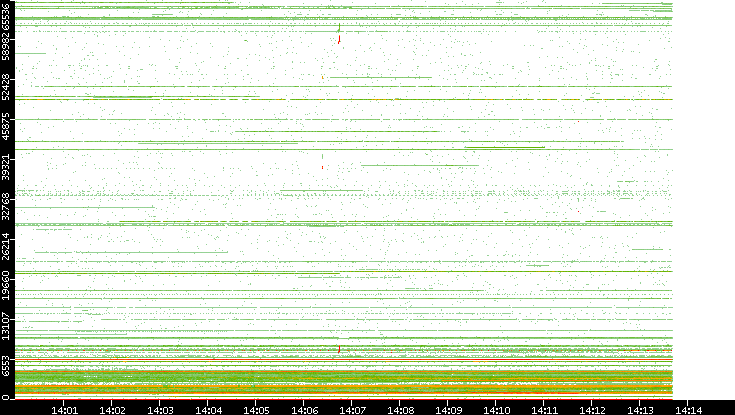Click the 65536 label on the vertical axis
735x415 pixels.
[x=8, y=18]
